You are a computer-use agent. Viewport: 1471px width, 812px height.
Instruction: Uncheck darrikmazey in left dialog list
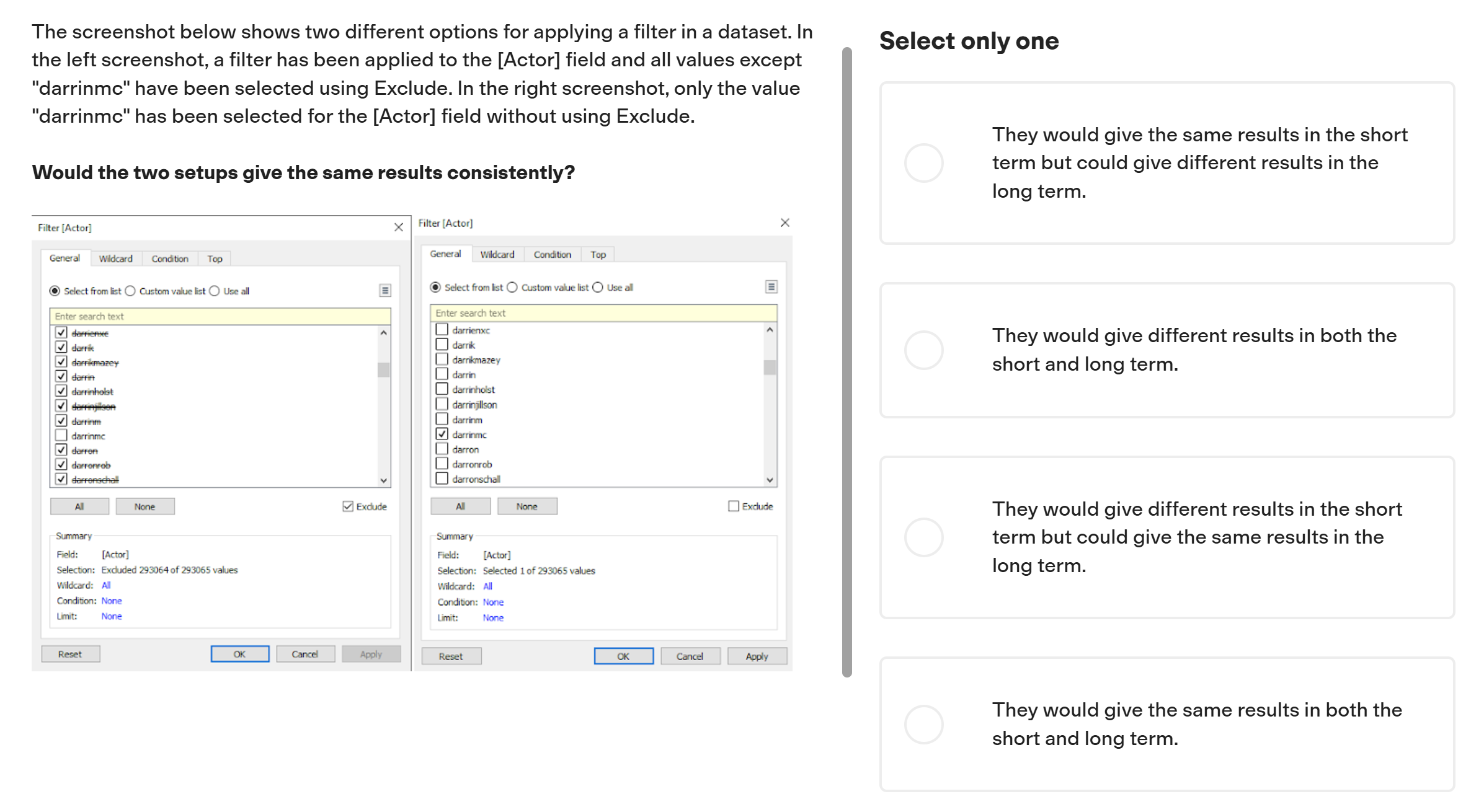[61, 361]
